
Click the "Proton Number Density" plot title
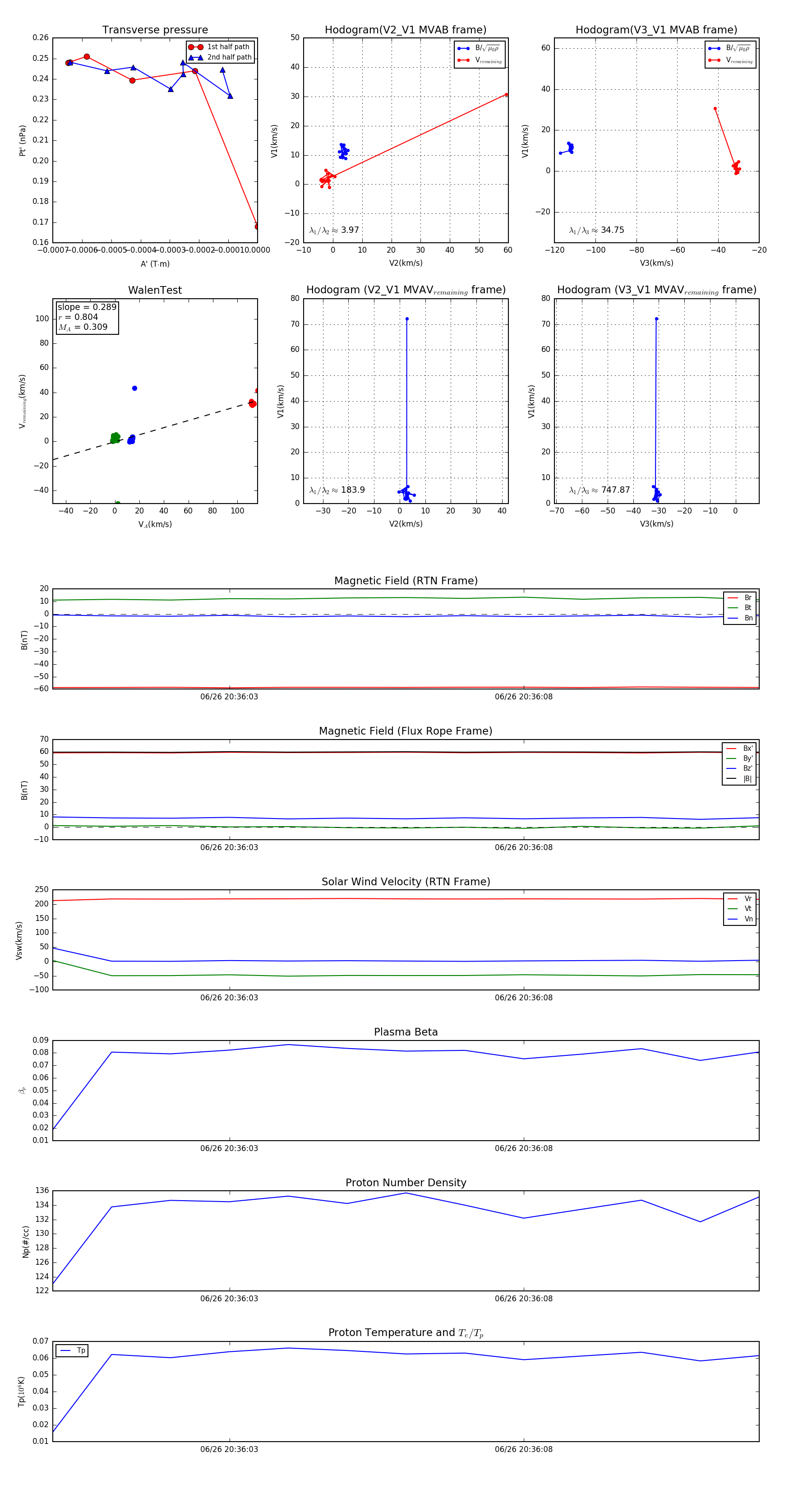pos(406,1183)
